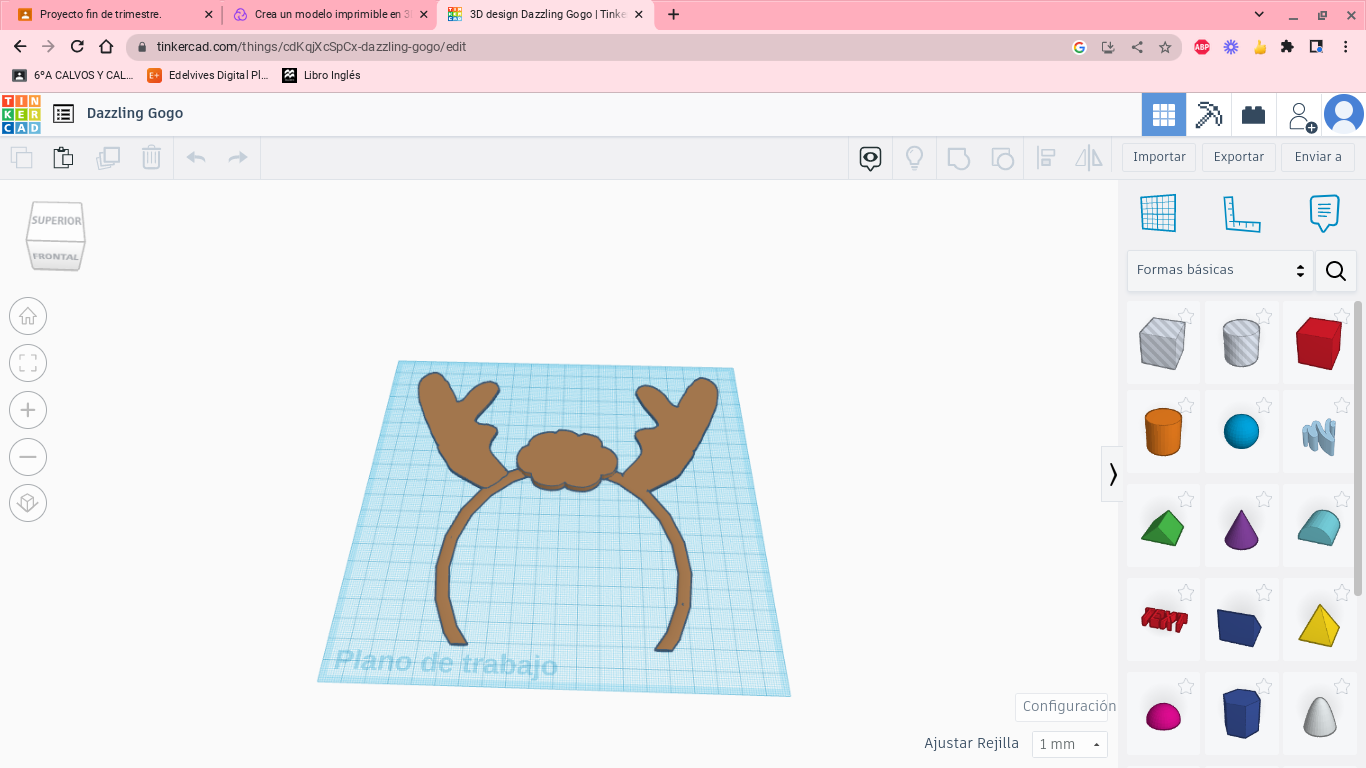This screenshot has height=768, width=1366.
Task: Open the Workplane tool icon
Action: (x=1158, y=213)
